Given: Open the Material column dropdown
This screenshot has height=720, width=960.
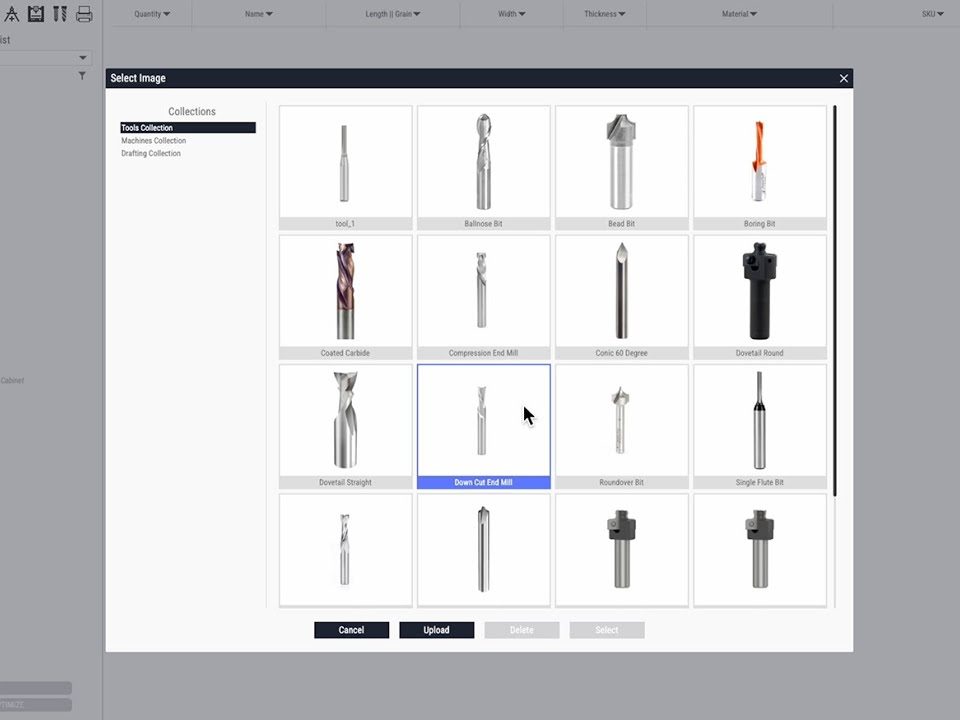Looking at the screenshot, I should click(x=739, y=14).
